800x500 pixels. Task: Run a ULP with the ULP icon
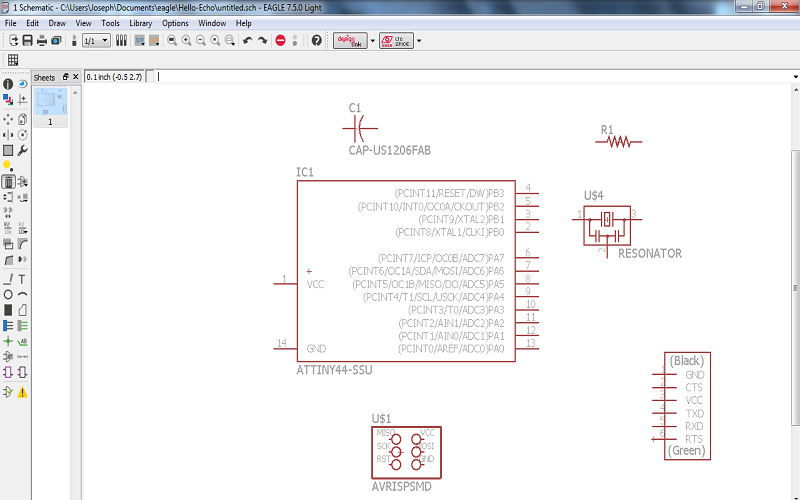click(154, 40)
